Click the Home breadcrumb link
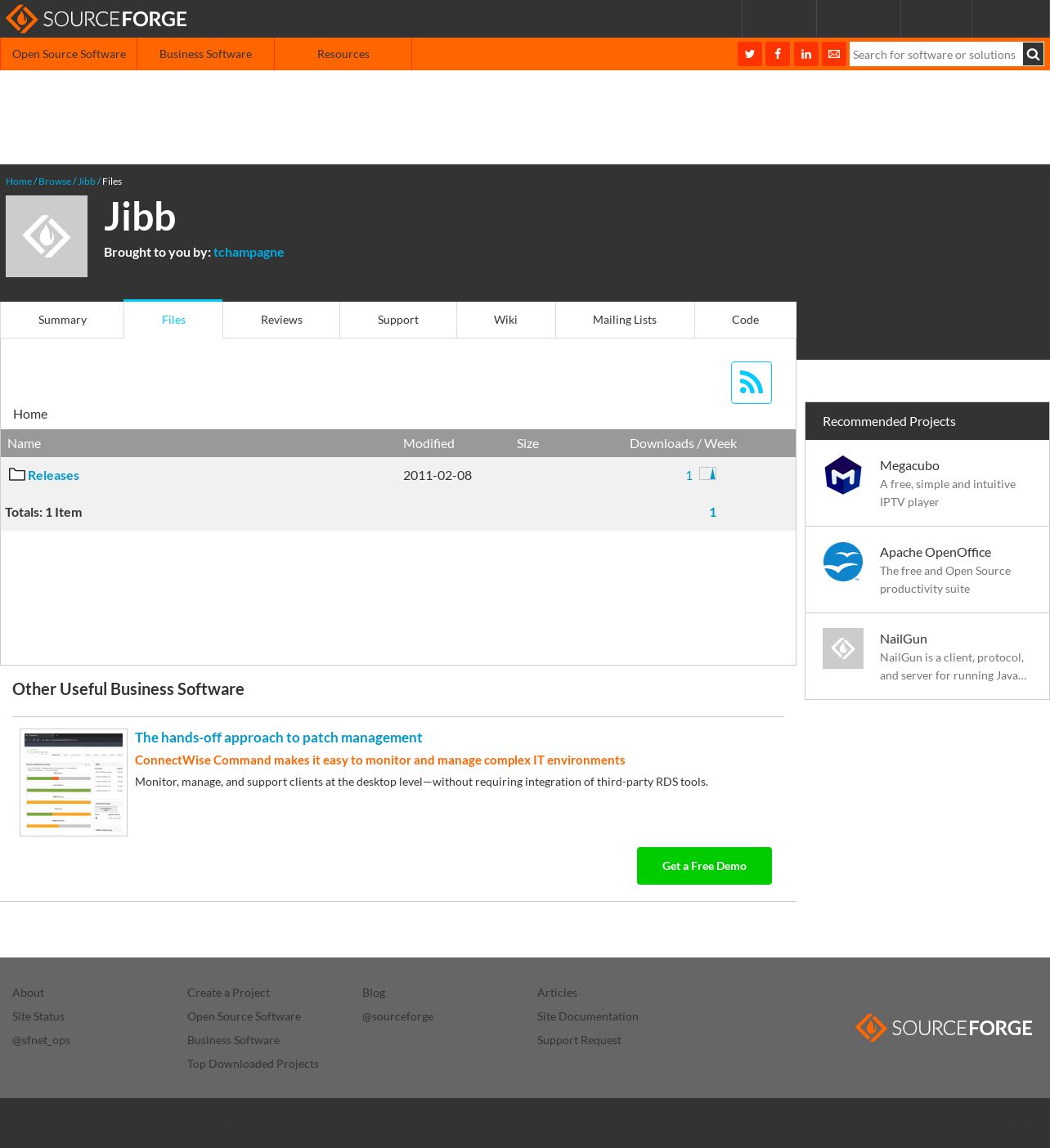The image size is (1050, 1148). [x=19, y=182]
